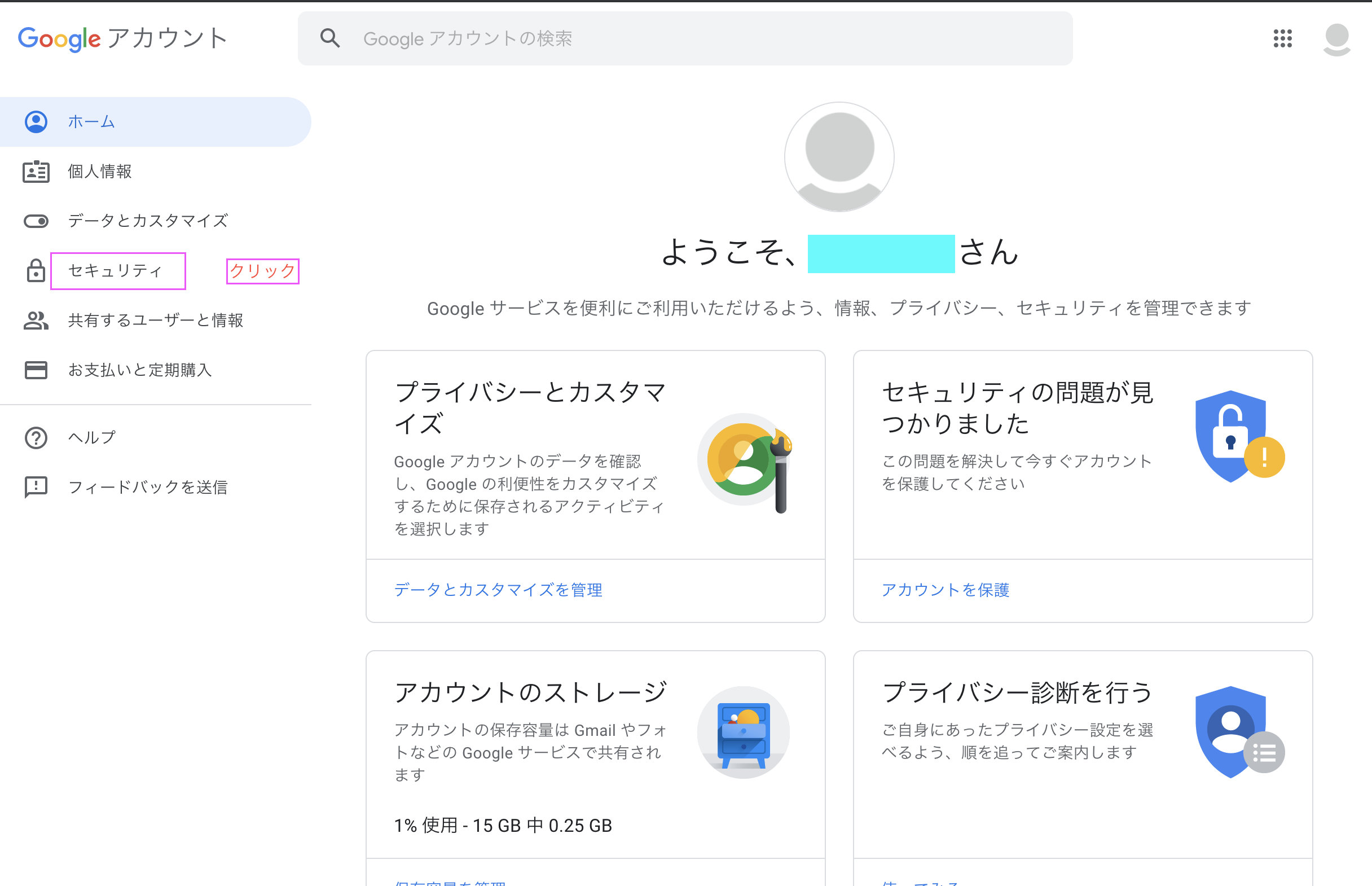Image resolution: width=1372 pixels, height=886 pixels.
Task: Click the 共有するユーザーと情報 people icon
Action: 36,320
